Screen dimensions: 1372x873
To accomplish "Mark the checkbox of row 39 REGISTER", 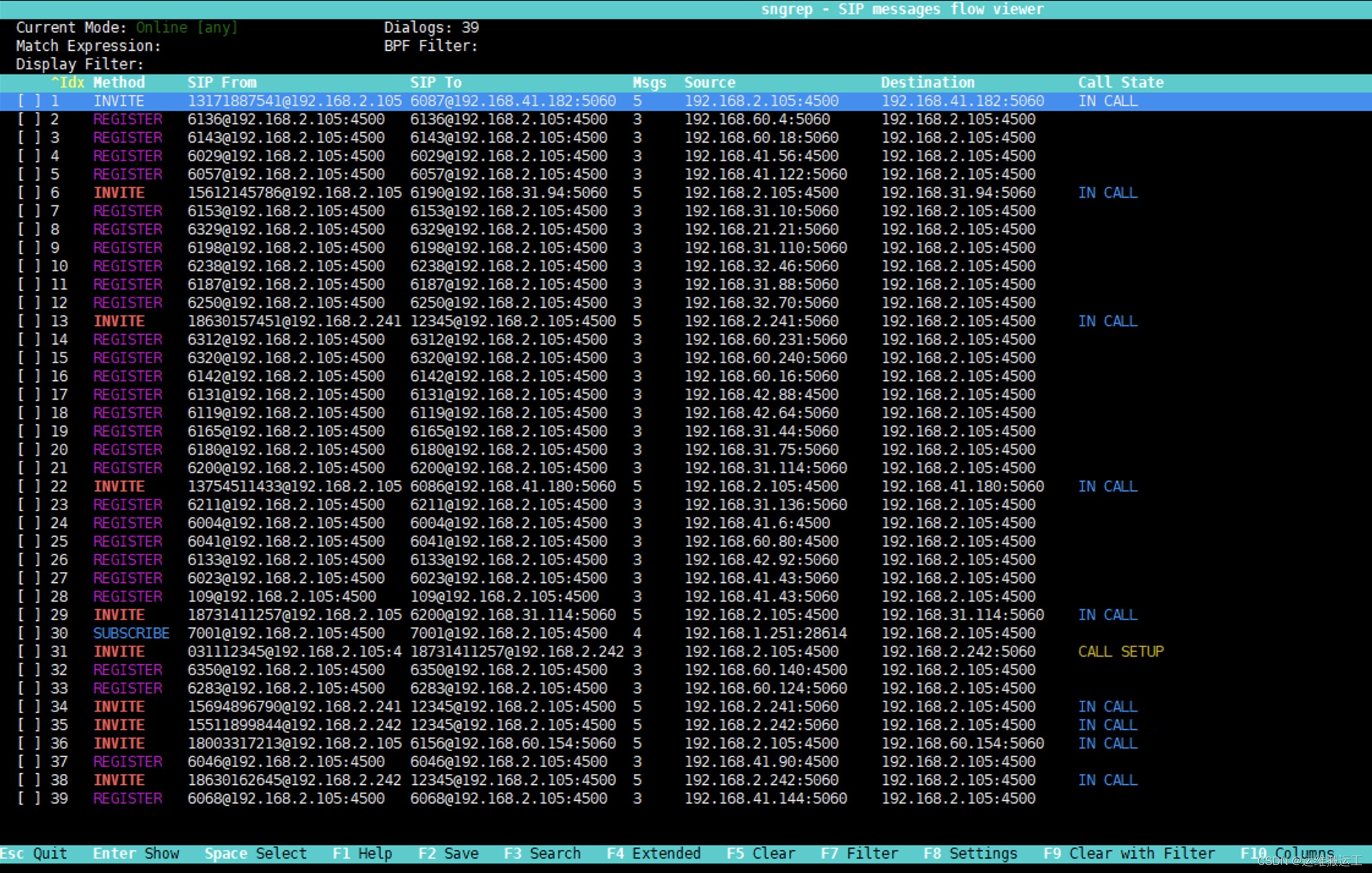I will (29, 798).
